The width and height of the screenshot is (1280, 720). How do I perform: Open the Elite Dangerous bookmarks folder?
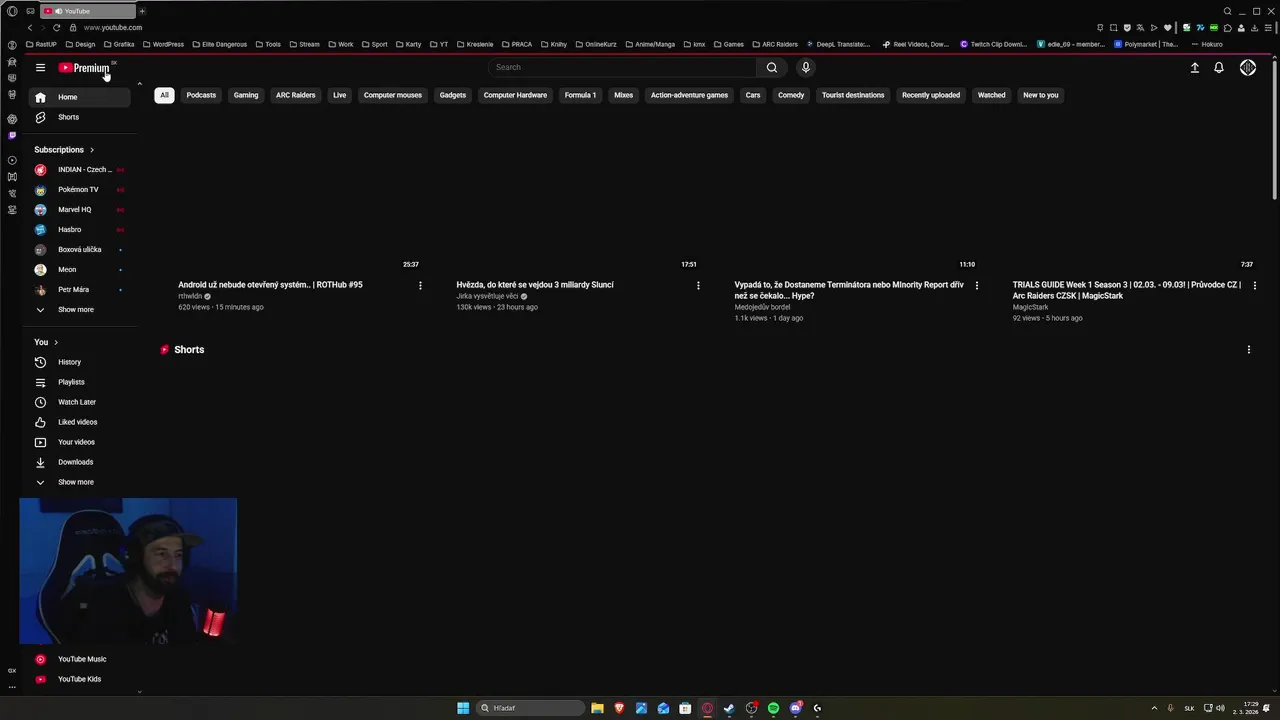(219, 44)
